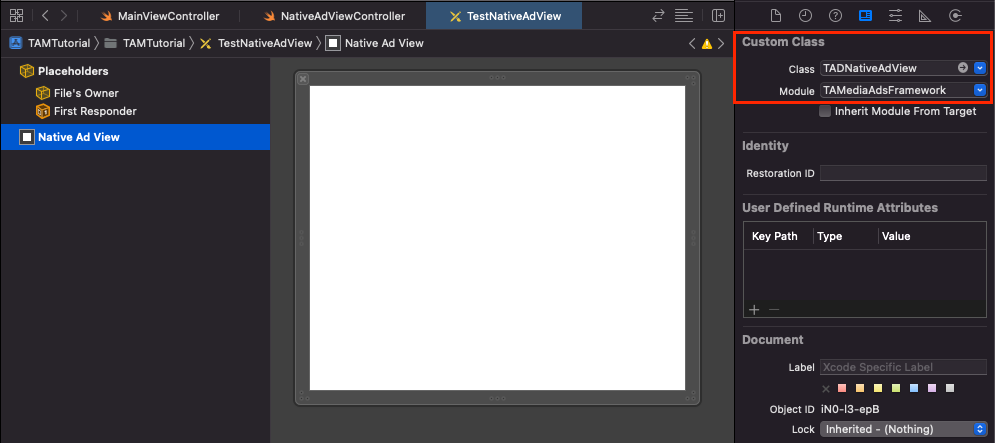Select the white view on the canvas

click(498, 238)
